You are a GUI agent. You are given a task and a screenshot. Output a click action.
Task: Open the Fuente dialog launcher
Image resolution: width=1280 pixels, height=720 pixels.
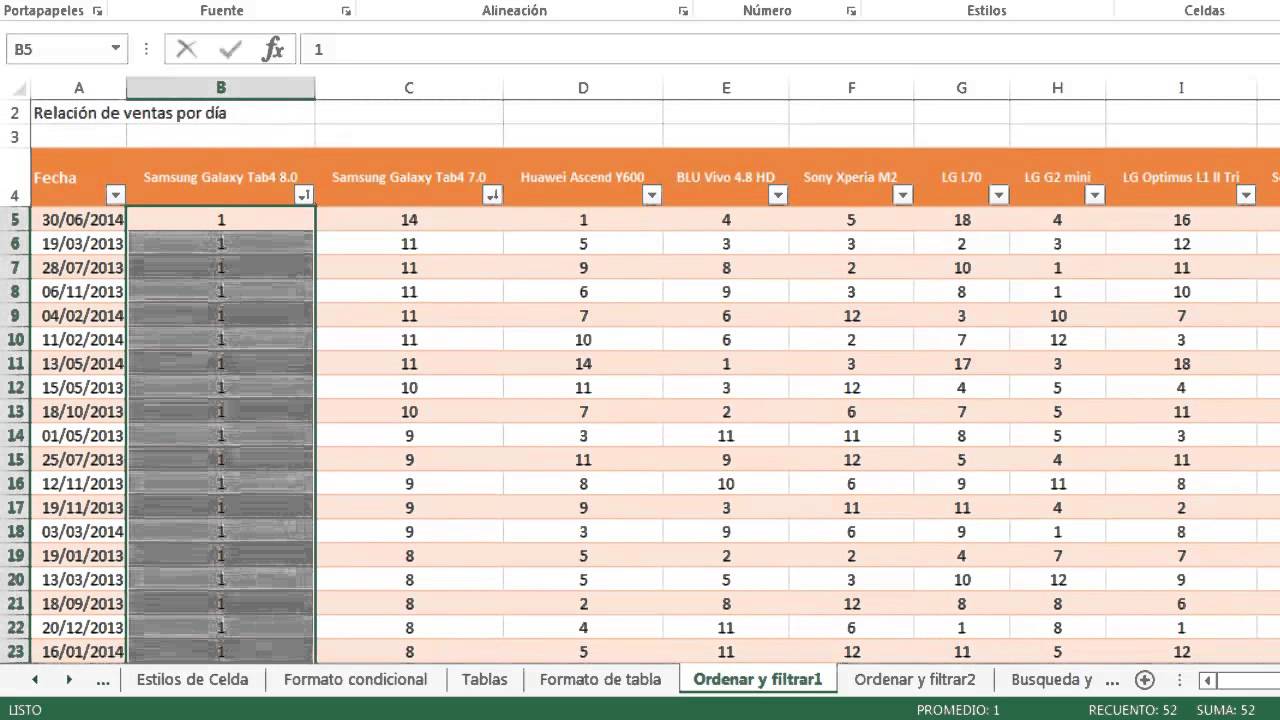pos(346,11)
